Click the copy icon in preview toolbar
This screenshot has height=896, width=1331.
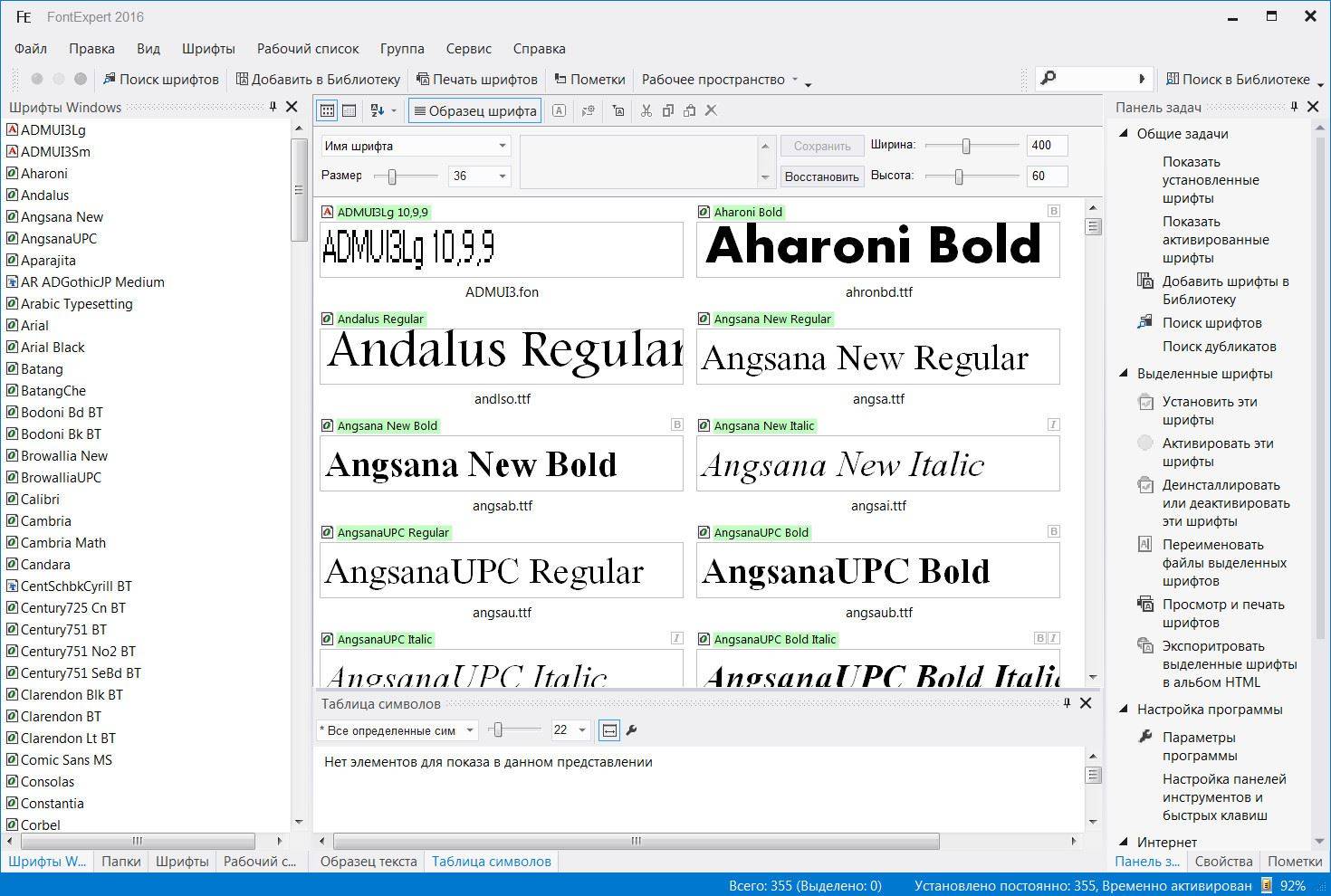[x=667, y=110]
